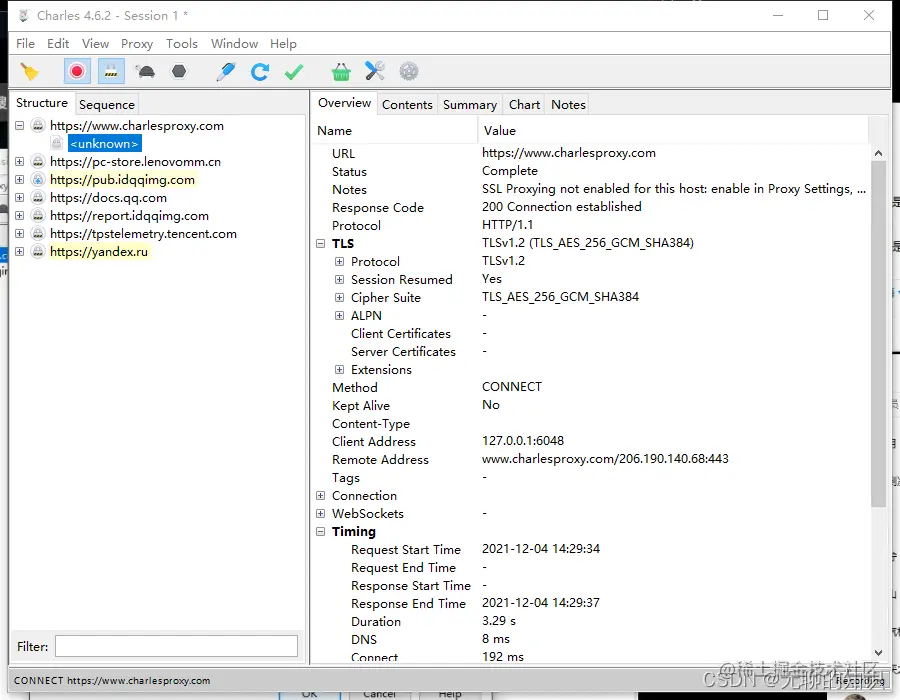Click the lock icon beside docs.qq.com
The height and width of the screenshot is (700, 900).
38,197
